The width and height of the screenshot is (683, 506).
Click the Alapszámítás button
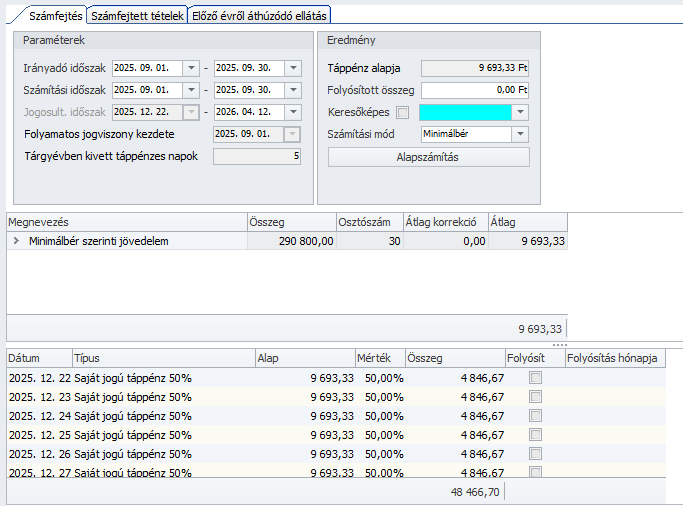click(x=428, y=157)
